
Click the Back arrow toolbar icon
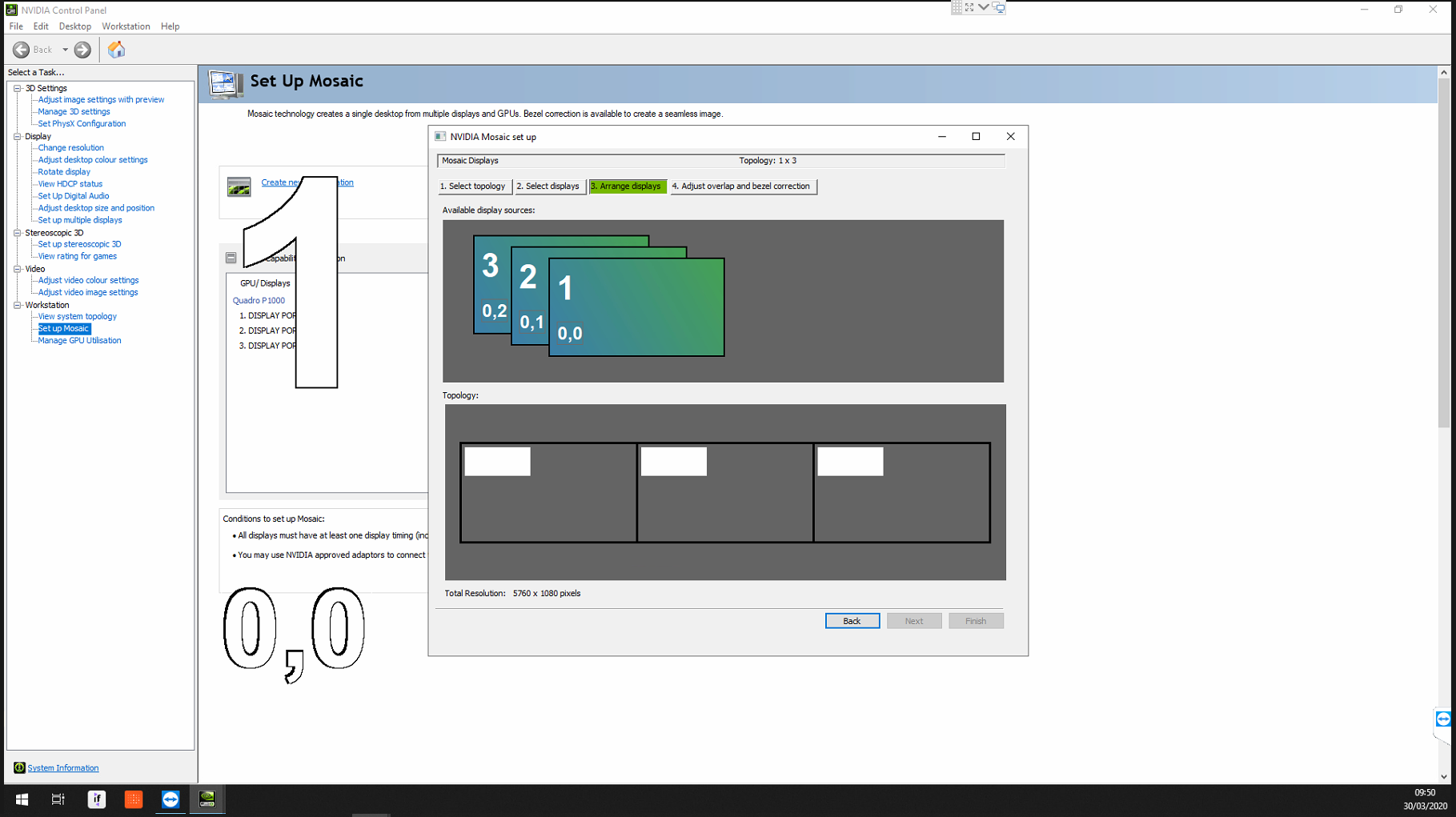coord(21,50)
